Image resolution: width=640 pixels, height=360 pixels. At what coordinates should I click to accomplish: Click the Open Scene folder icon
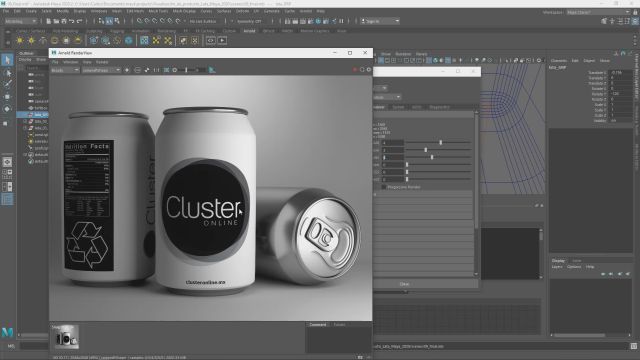pos(56,21)
